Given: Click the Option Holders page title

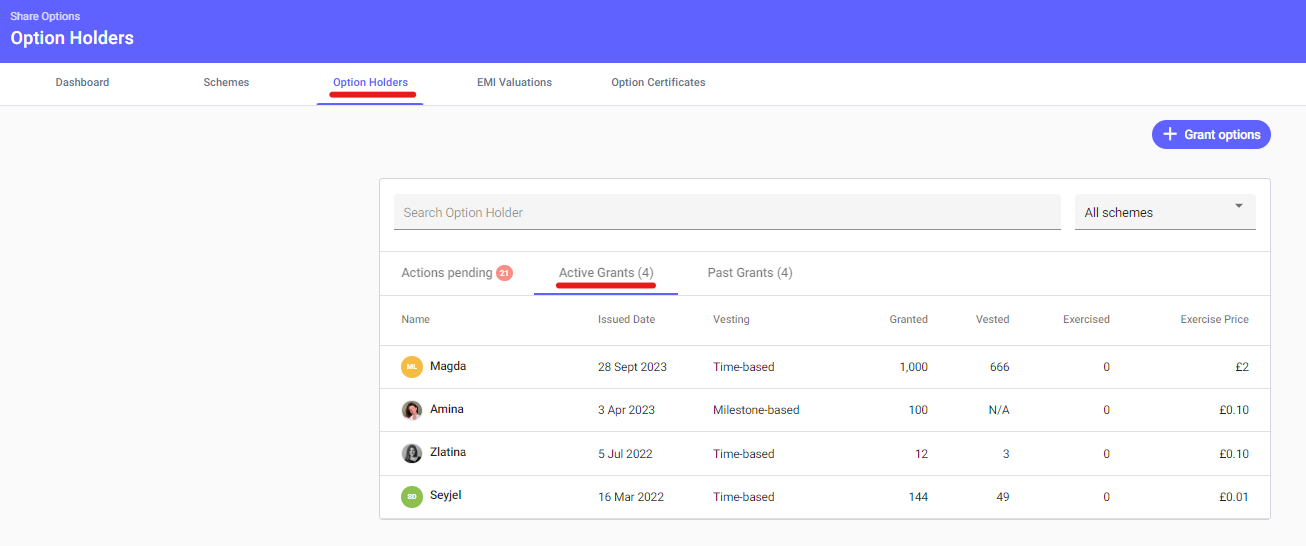Looking at the screenshot, I should pyautogui.click(x=72, y=39).
